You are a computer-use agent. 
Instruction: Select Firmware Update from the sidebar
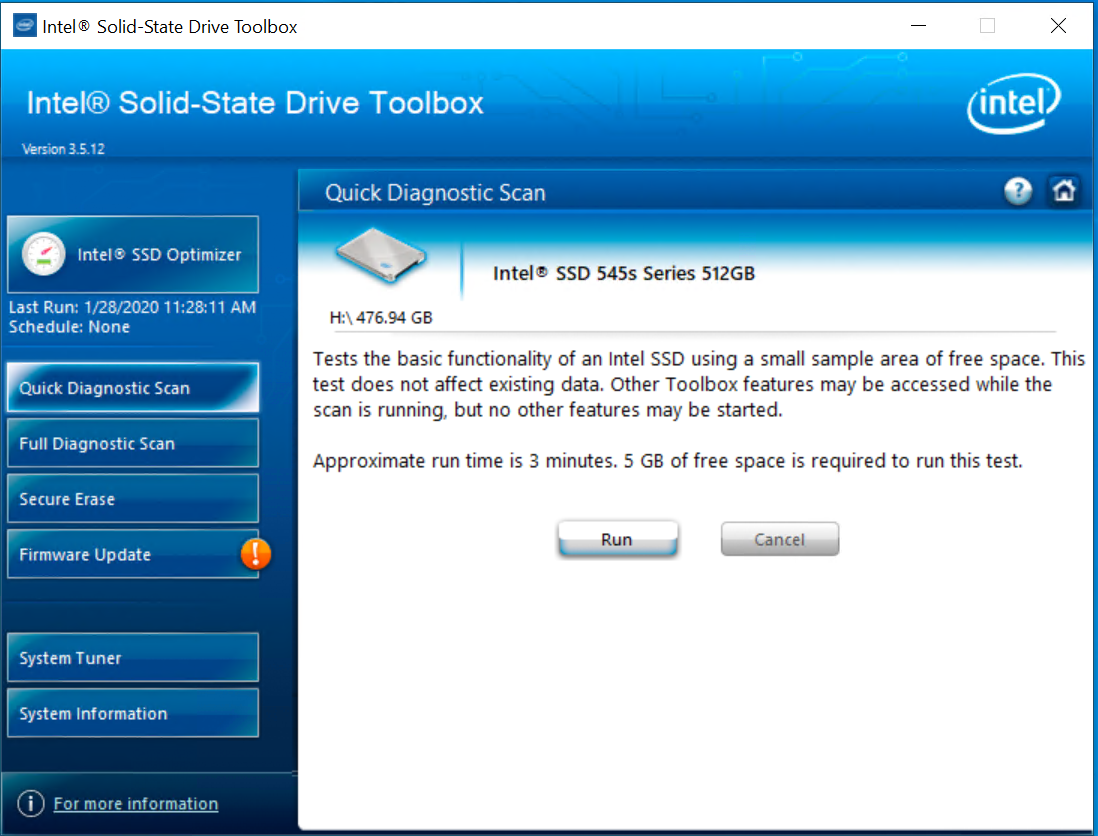120,555
